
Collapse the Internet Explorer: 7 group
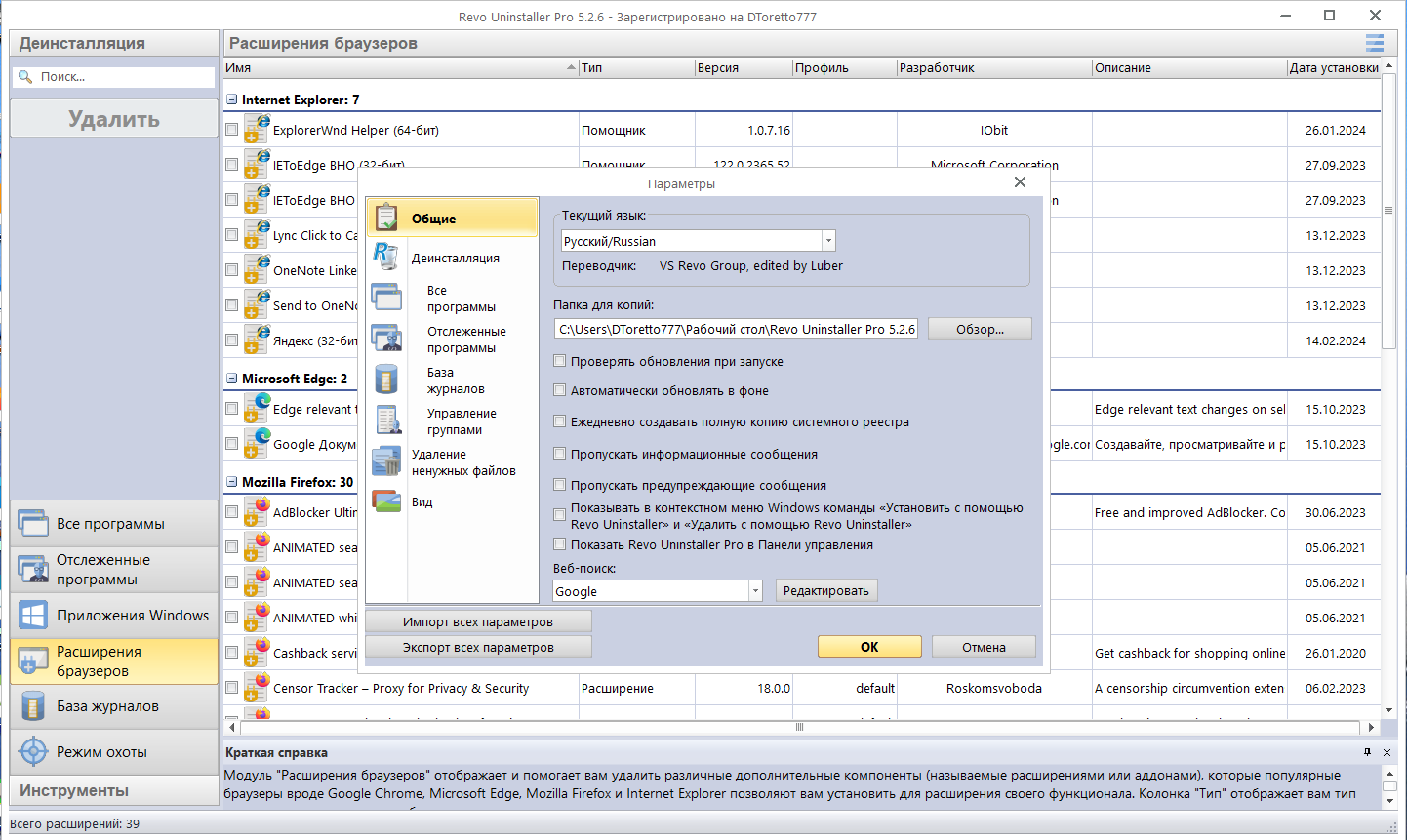pos(232,100)
